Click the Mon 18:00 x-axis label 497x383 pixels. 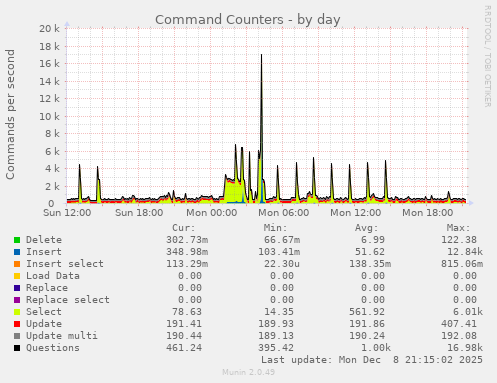pos(428,213)
